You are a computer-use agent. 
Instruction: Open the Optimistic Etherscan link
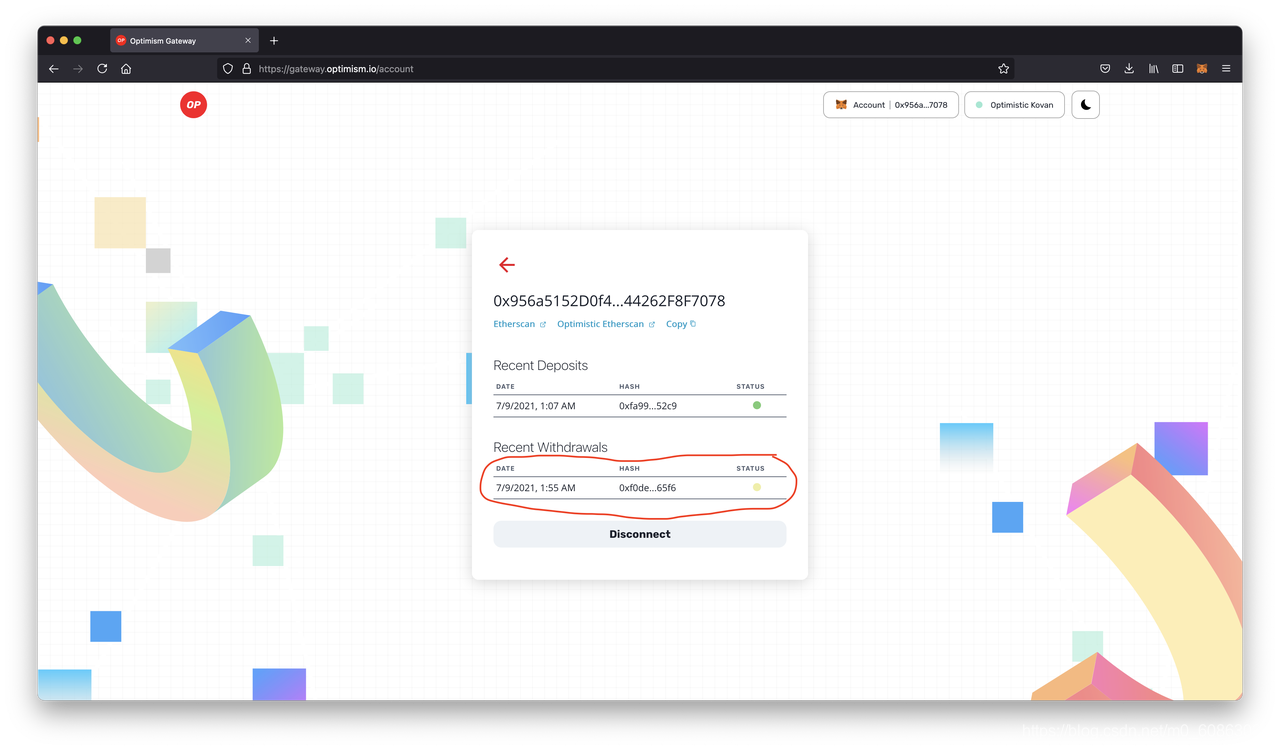(606, 324)
